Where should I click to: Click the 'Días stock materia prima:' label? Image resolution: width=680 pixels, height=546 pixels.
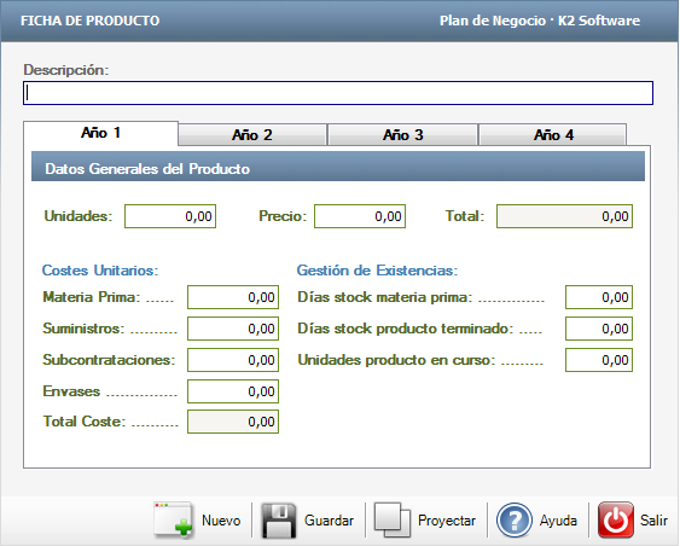tap(385, 297)
